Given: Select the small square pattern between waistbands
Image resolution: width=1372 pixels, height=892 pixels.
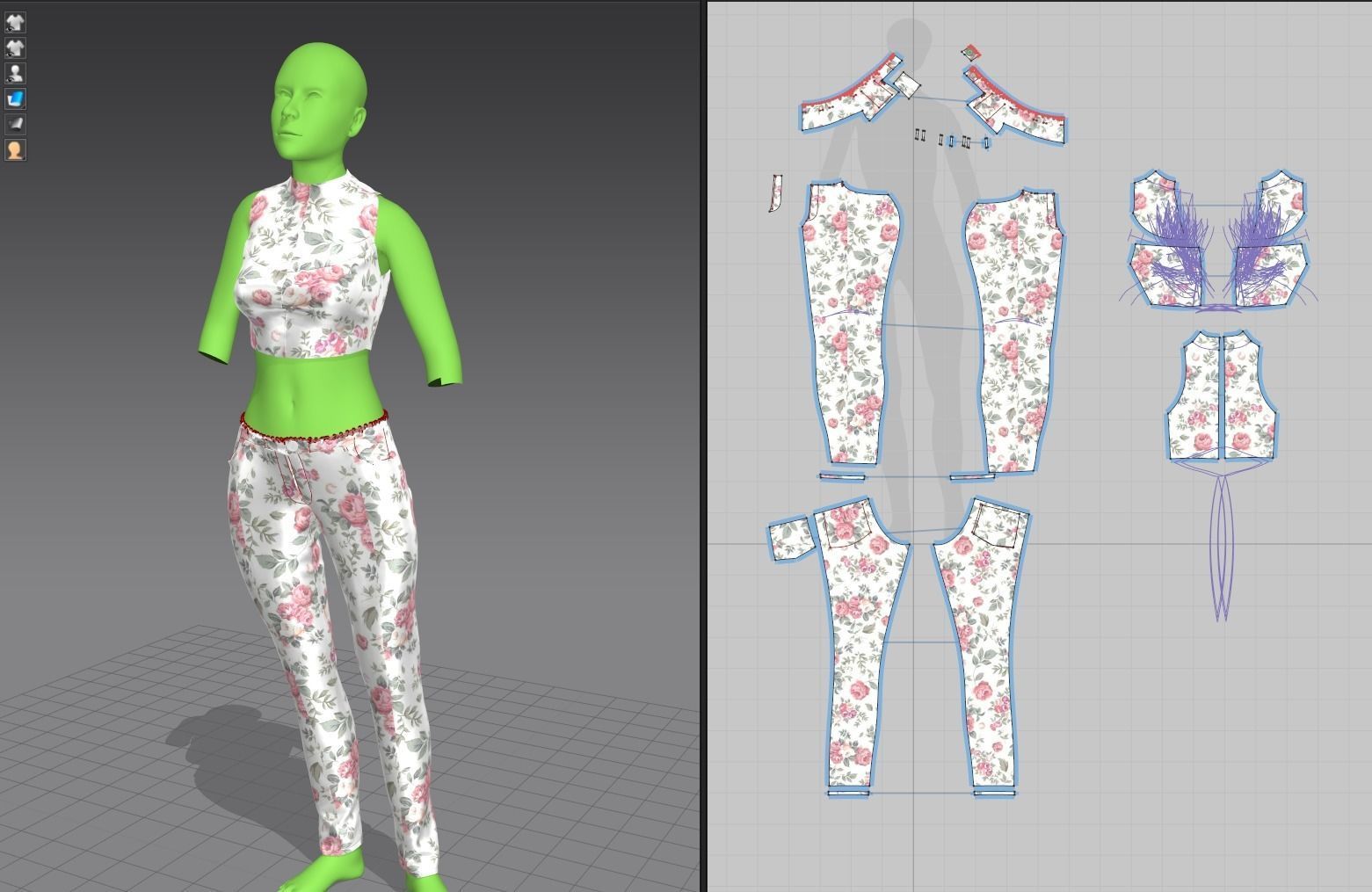Looking at the screenshot, I should pos(906,85).
